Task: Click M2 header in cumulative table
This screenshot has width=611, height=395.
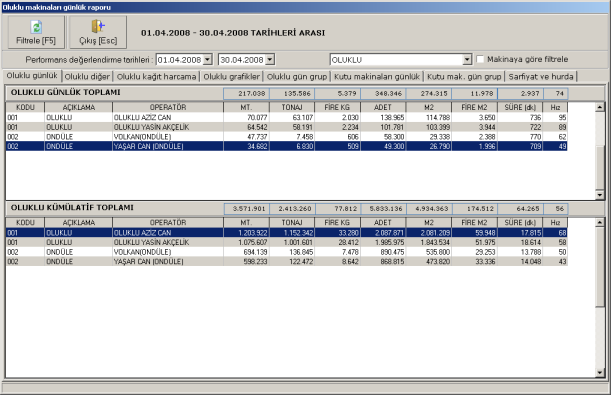Action: click(x=429, y=222)
